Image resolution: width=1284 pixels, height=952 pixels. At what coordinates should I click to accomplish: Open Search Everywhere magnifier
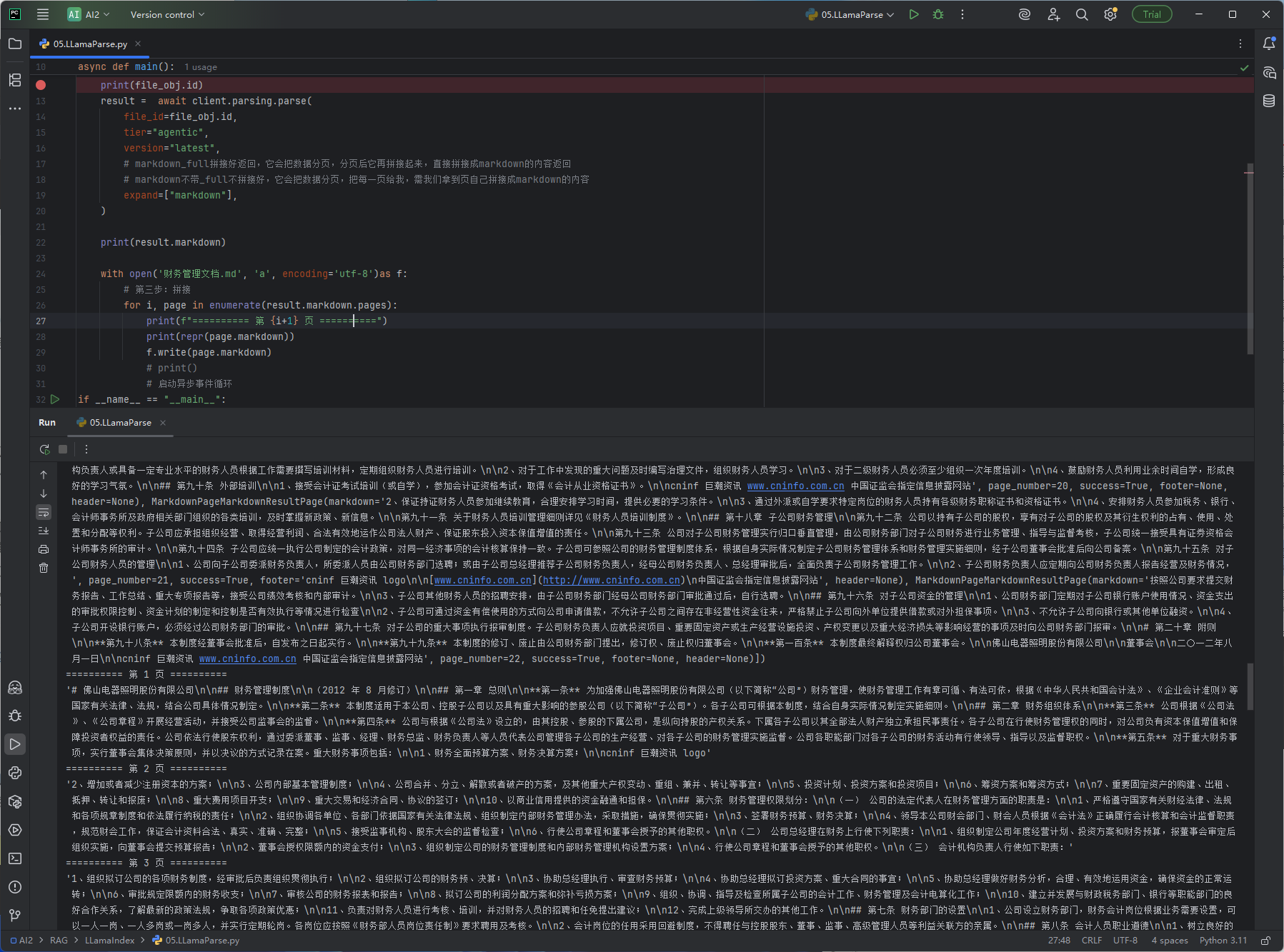tap(1082, 14)
